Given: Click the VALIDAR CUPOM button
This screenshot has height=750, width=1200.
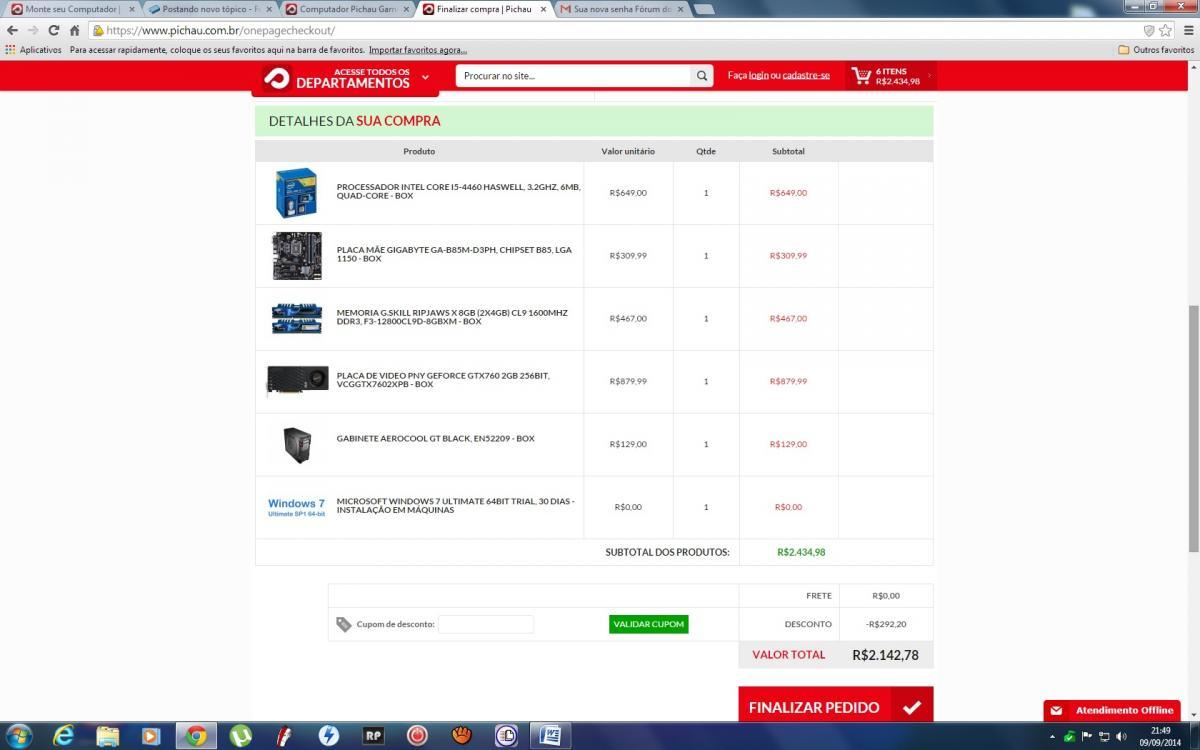Looking at the screenshot, I should (648, 624).
